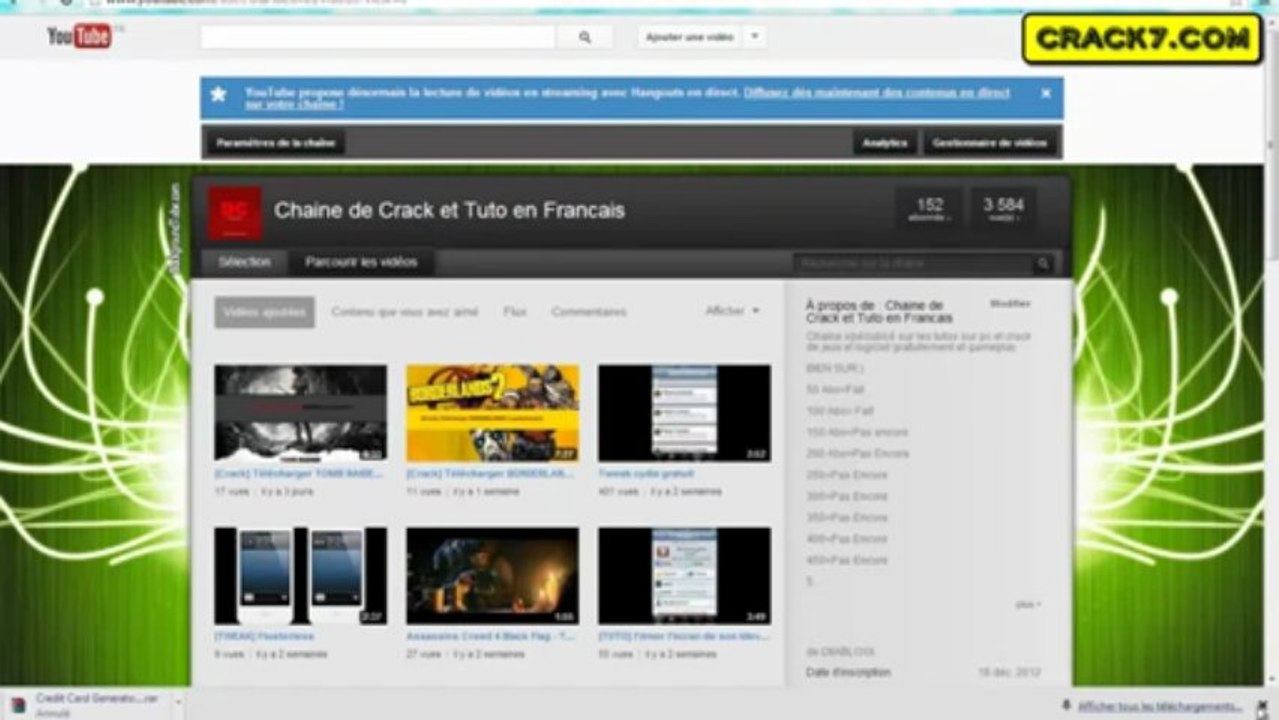Open the Assassins Creed 4 thumbnail

(492, 576)
